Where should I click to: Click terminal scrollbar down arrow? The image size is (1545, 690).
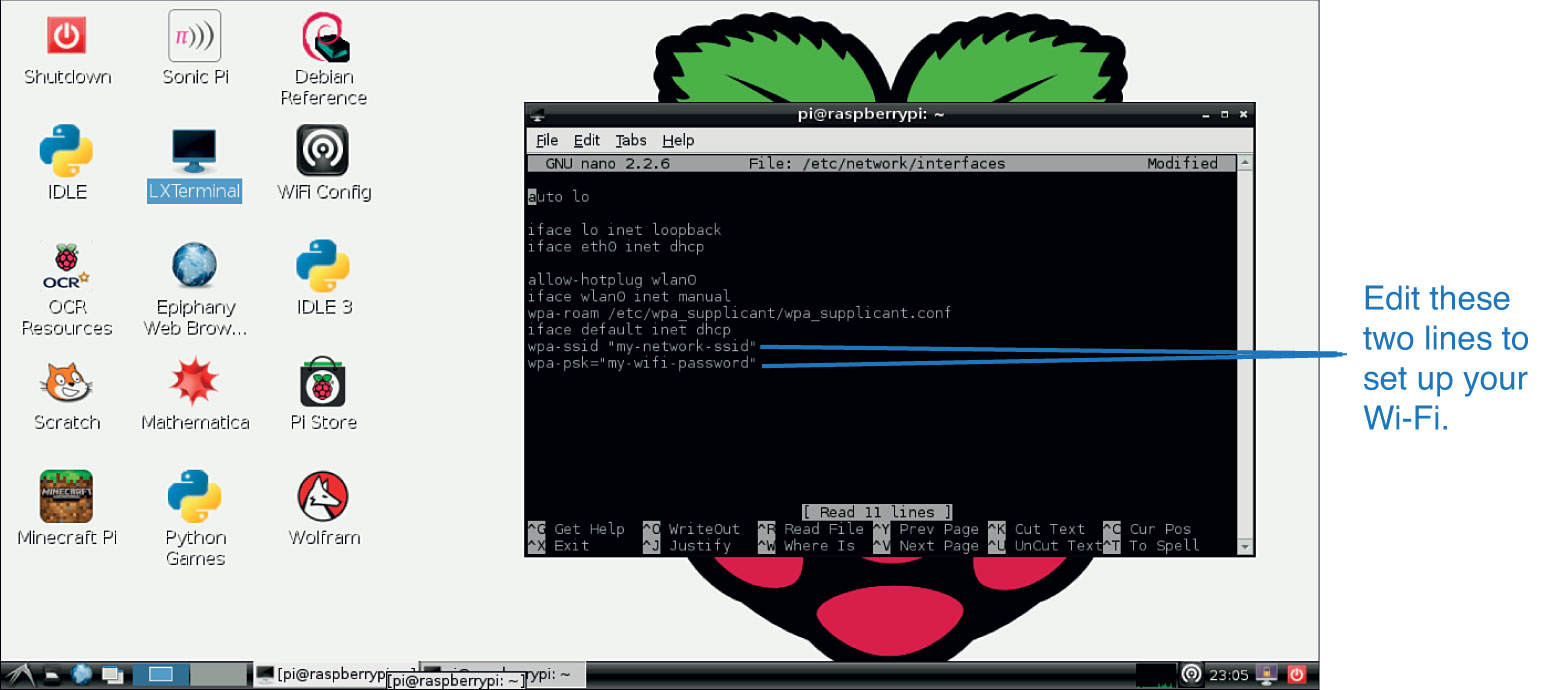click(x=1244, y=547)
